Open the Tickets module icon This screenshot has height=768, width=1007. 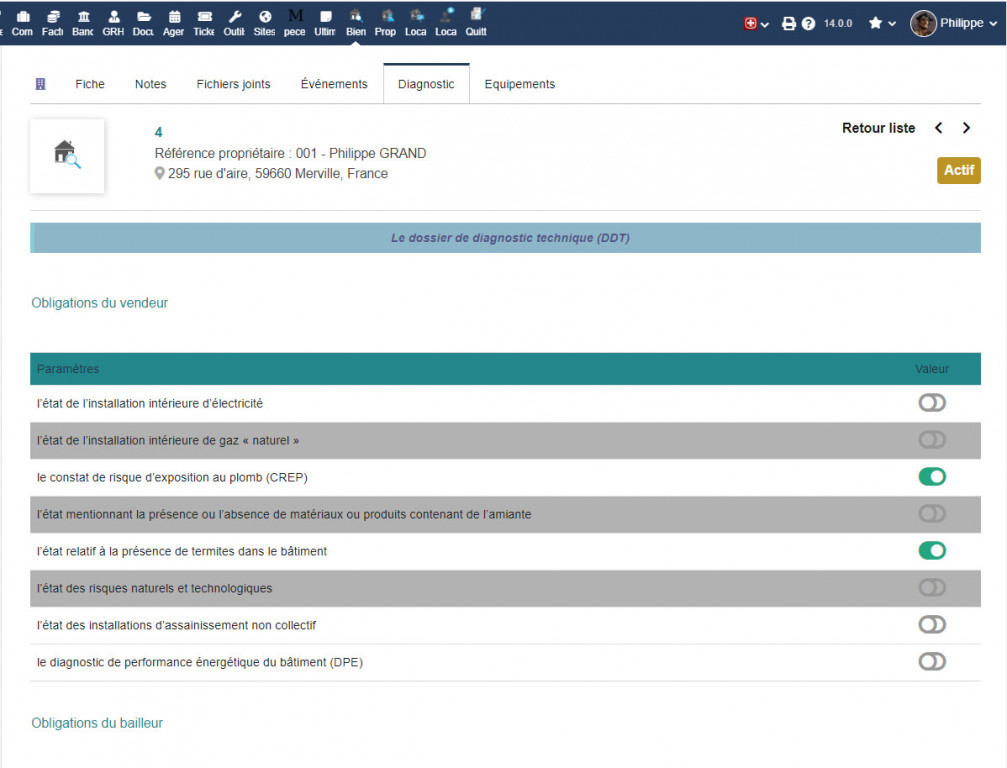(204, 22)
